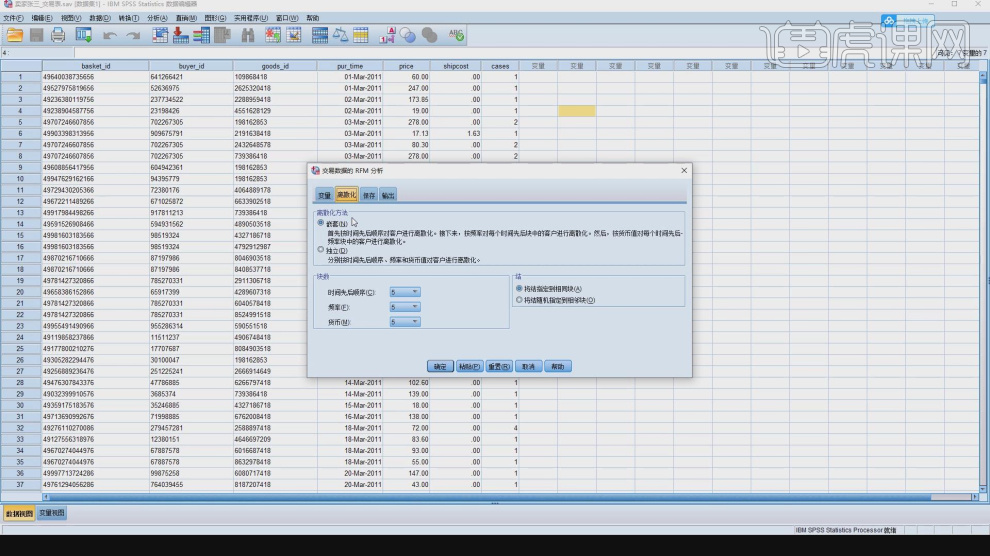Close the RFM analysis dialog
990x556 pixels.
(x=684, y=170)
